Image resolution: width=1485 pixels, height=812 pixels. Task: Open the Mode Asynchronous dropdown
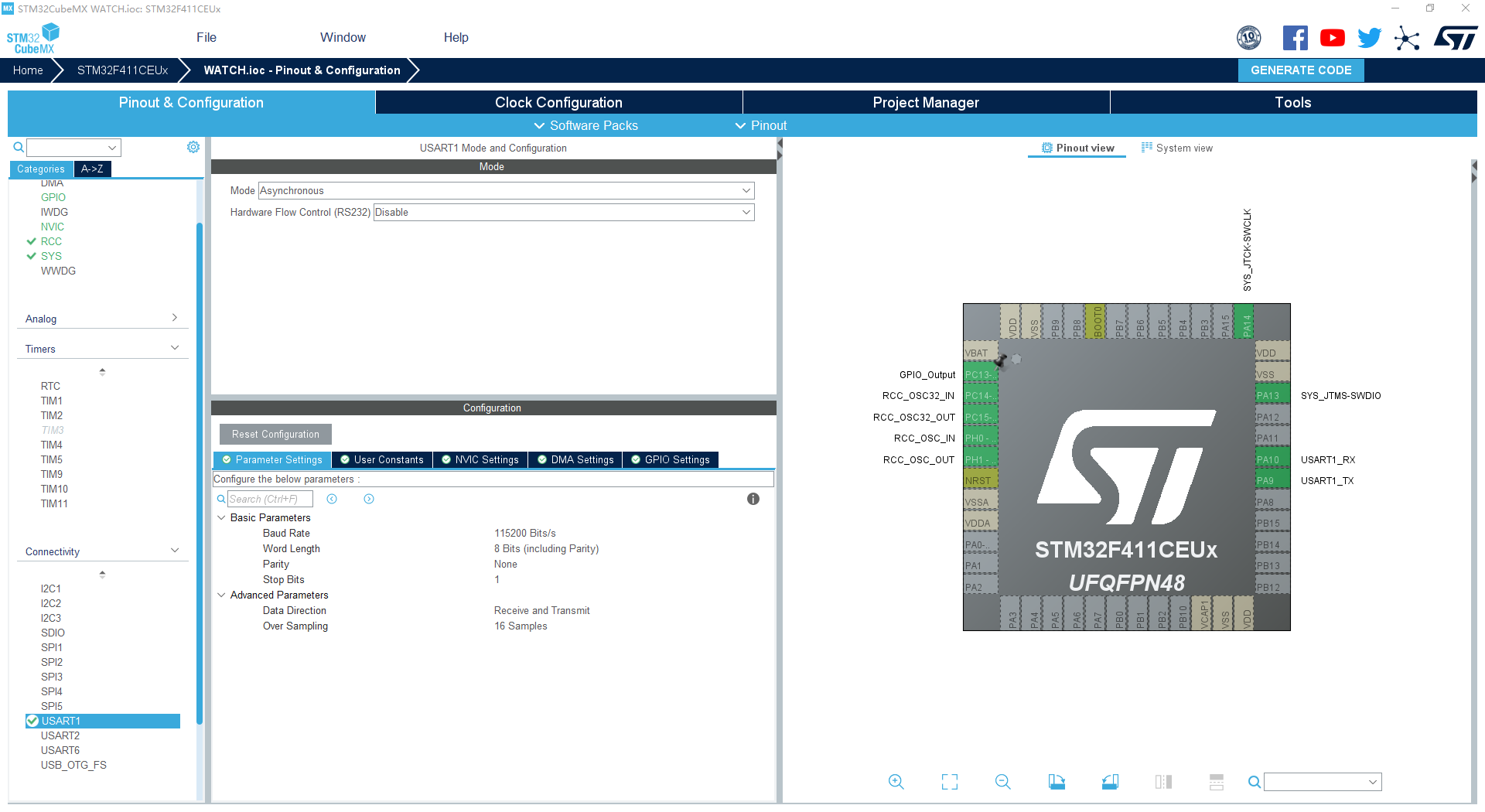pyautogui.click(x=506, y=190)
